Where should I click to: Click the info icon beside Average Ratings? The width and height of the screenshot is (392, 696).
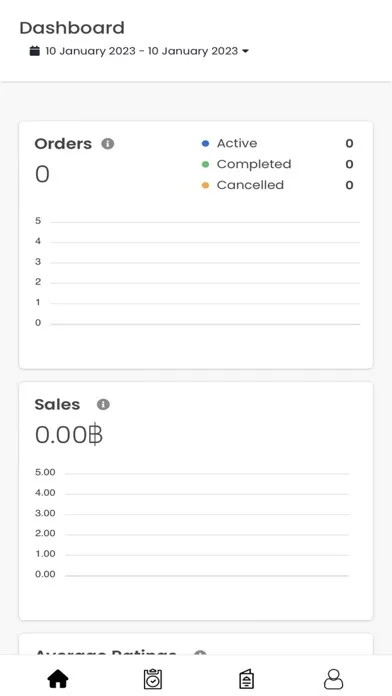tap(200, 653)
